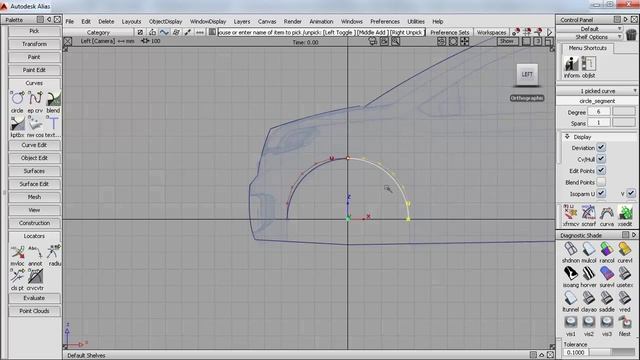Open the Default shelf dropdown
Viewport: 640px width, 360px height.
(x=590, y=29)
